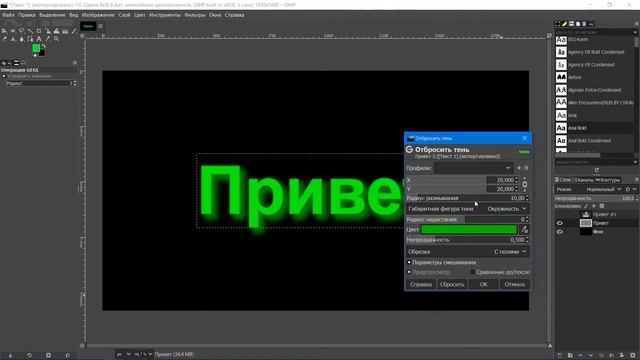Viewport: 640px width, 360px height.
Task: Select the Eraser tool
Action: [4, 39]
